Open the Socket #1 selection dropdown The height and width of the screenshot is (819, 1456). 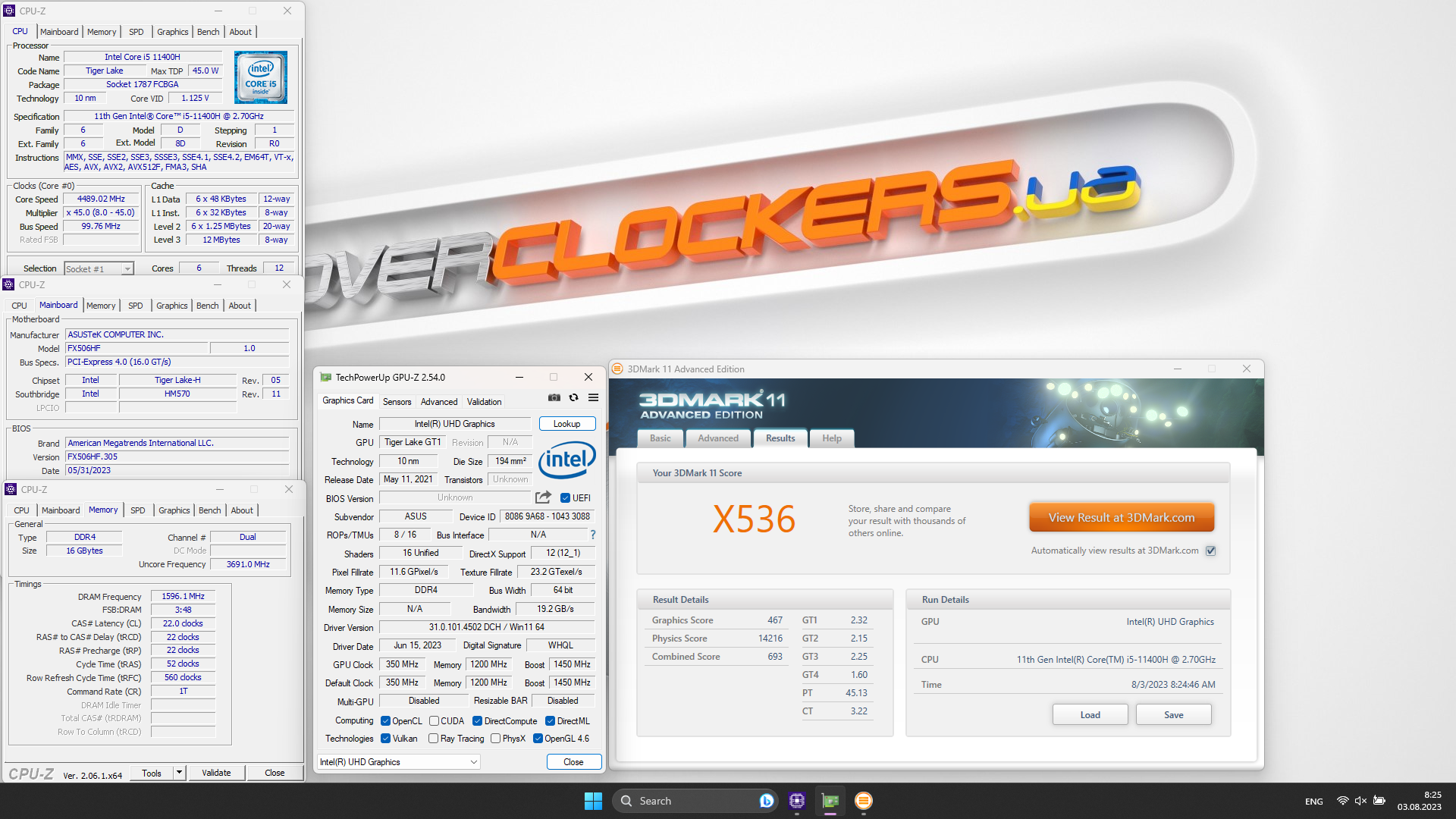click(x=99, y=268)
